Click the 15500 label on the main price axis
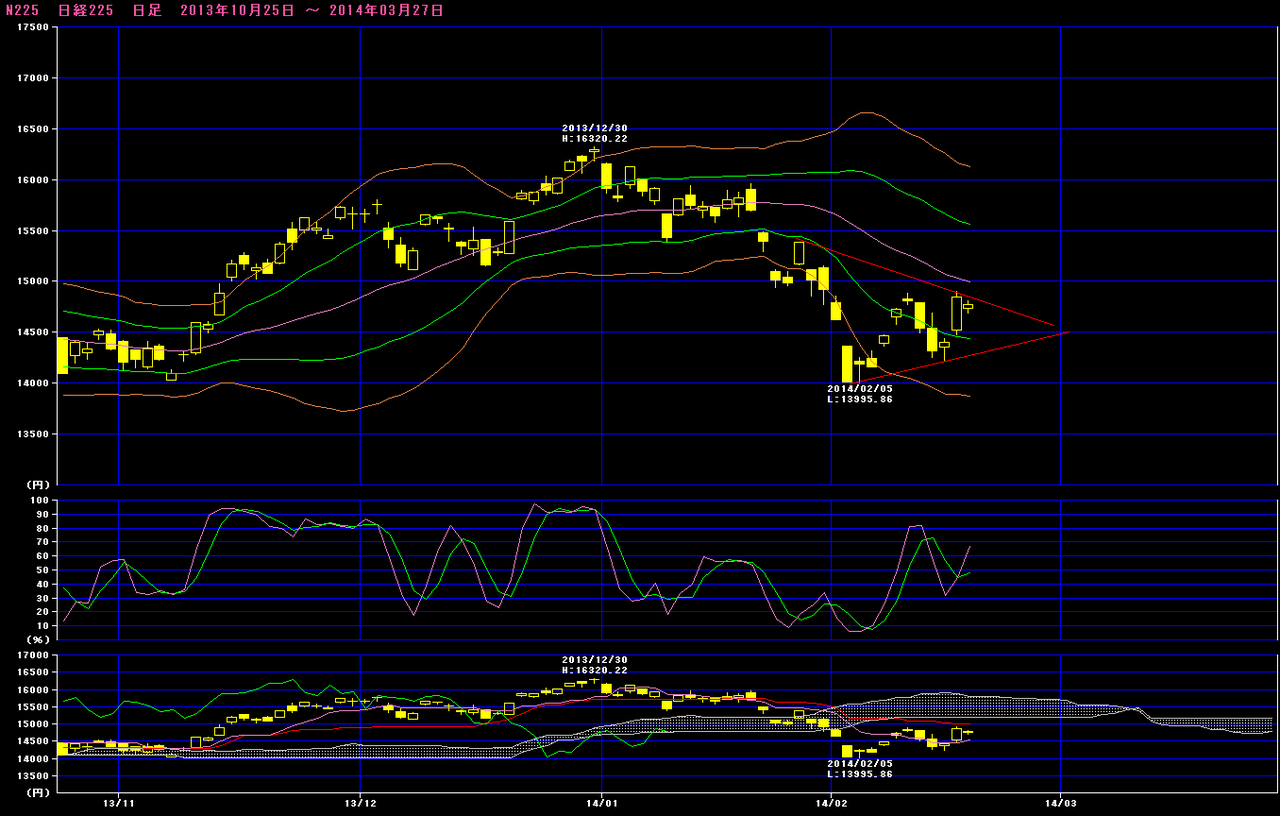1280x816 pixels. [33, 231]
